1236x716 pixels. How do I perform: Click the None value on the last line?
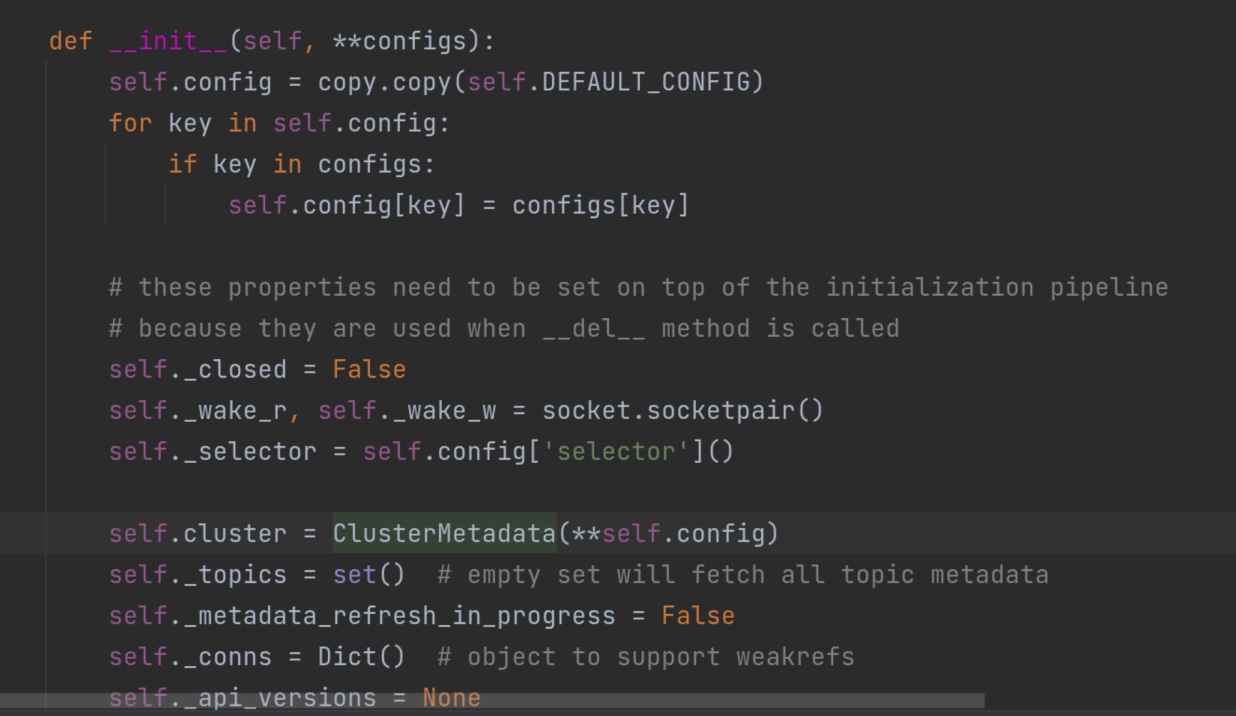click(451, 697)
